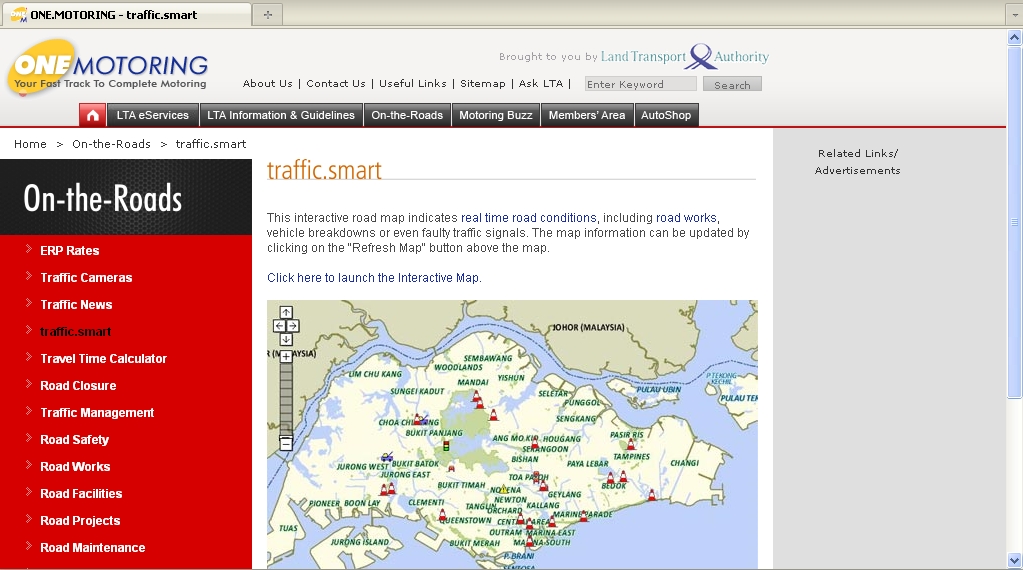Open Road Works in the sidebar
1023x570 pixels.
click(75, 467)
